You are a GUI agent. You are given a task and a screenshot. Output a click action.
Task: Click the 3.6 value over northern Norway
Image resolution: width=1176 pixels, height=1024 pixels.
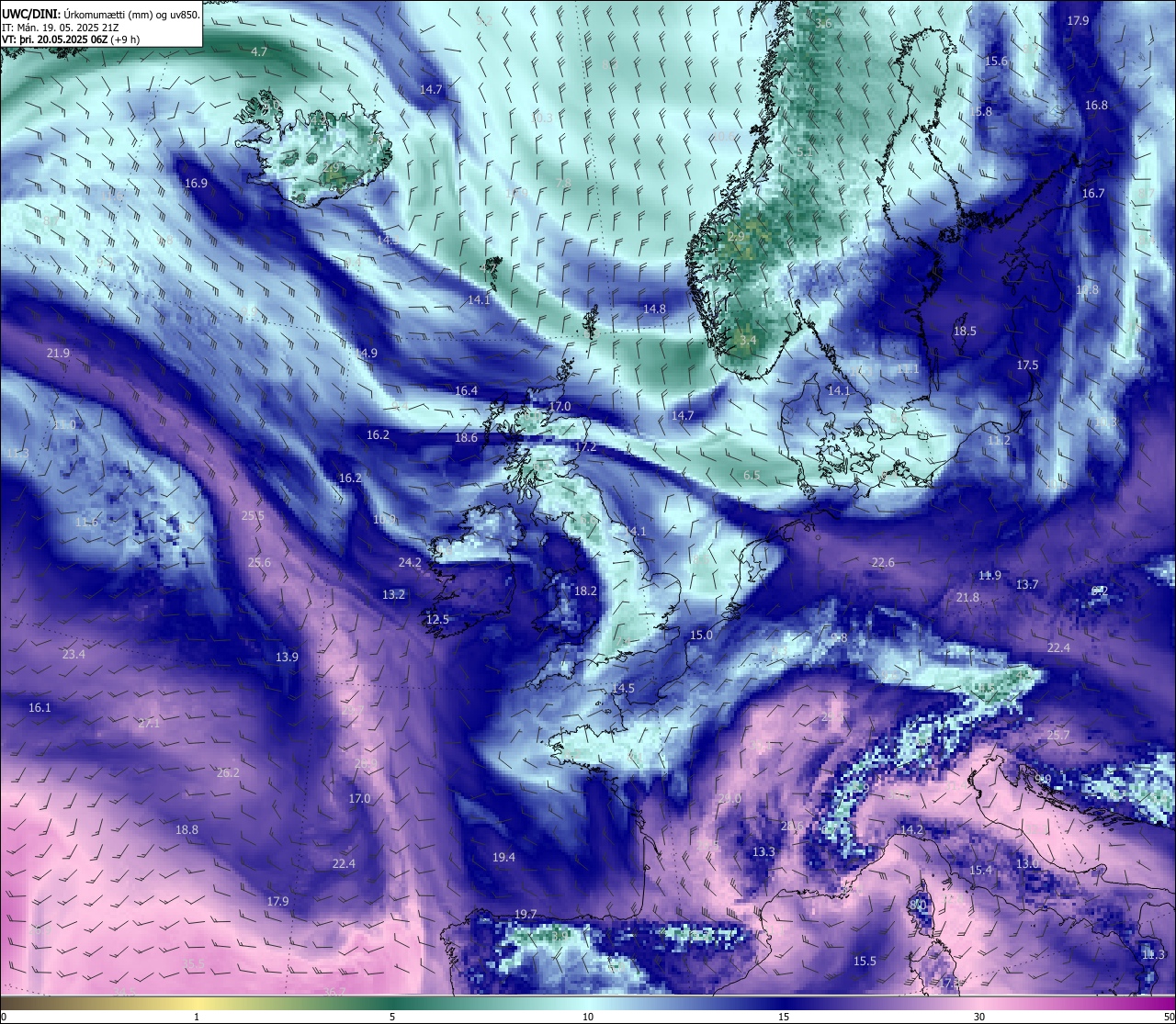[x=823, y=24]
